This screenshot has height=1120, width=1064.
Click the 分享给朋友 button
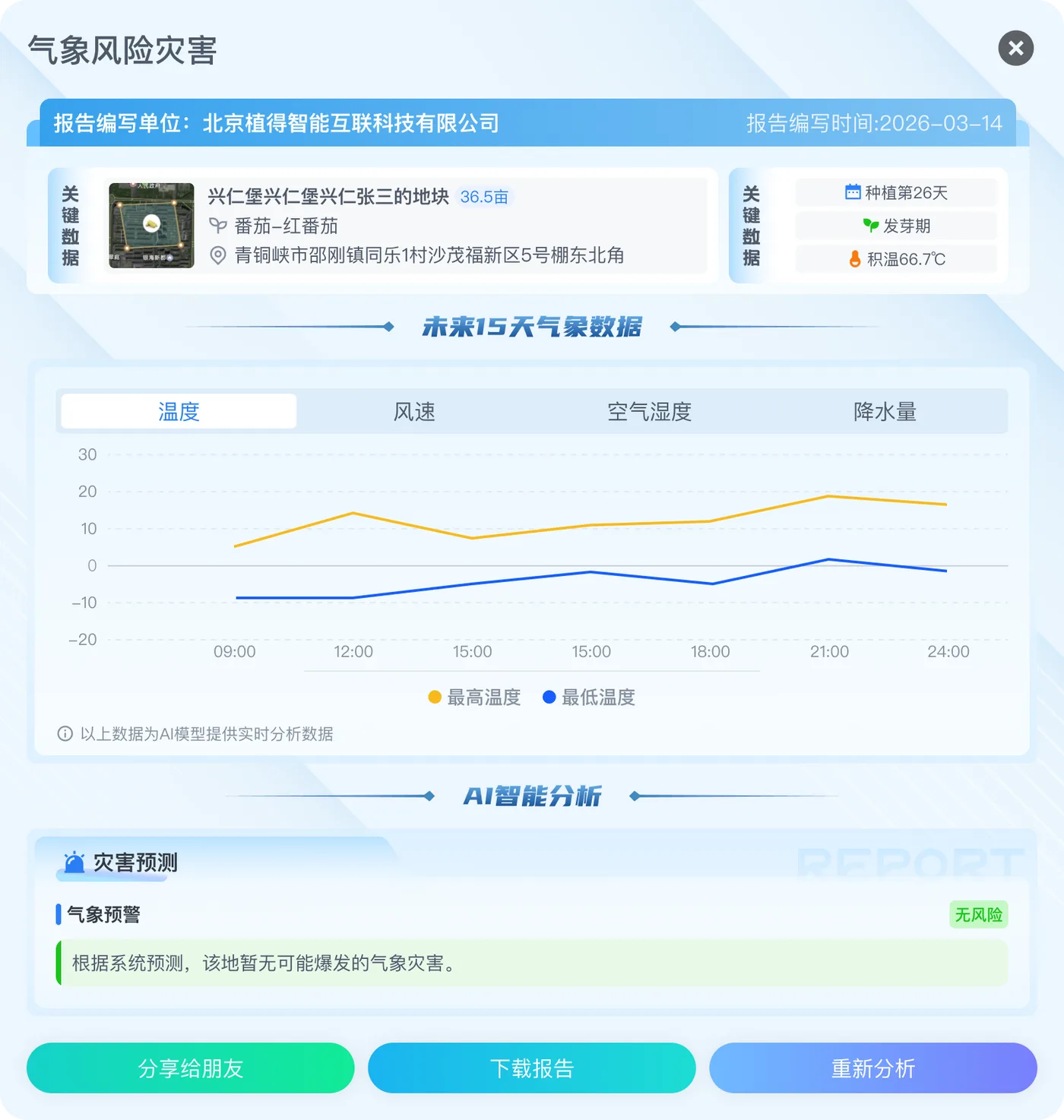pyautogui.click(x=191, y=1068)
